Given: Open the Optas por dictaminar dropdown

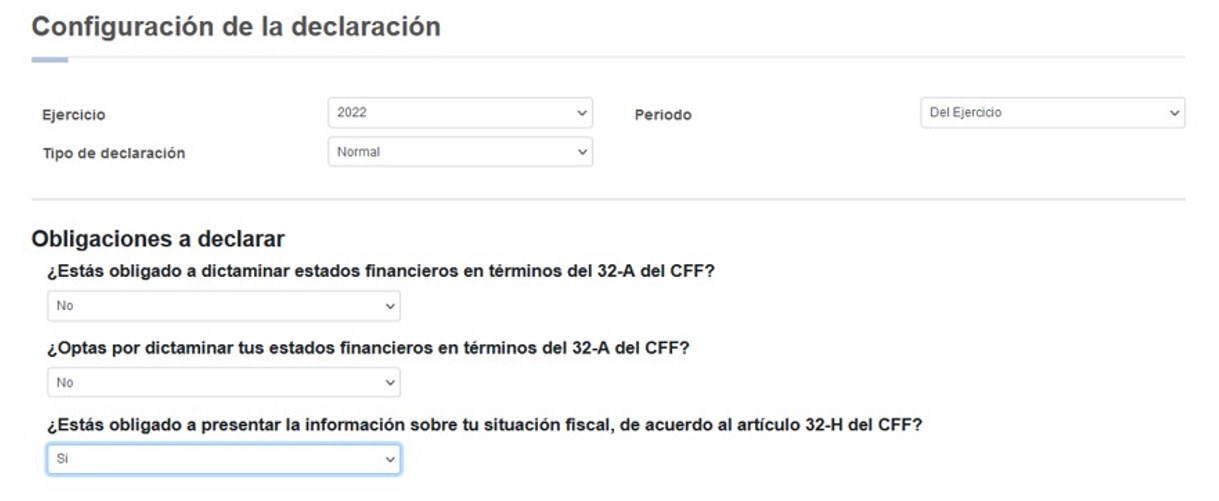Looking at the screenshot, I should 223,382.
